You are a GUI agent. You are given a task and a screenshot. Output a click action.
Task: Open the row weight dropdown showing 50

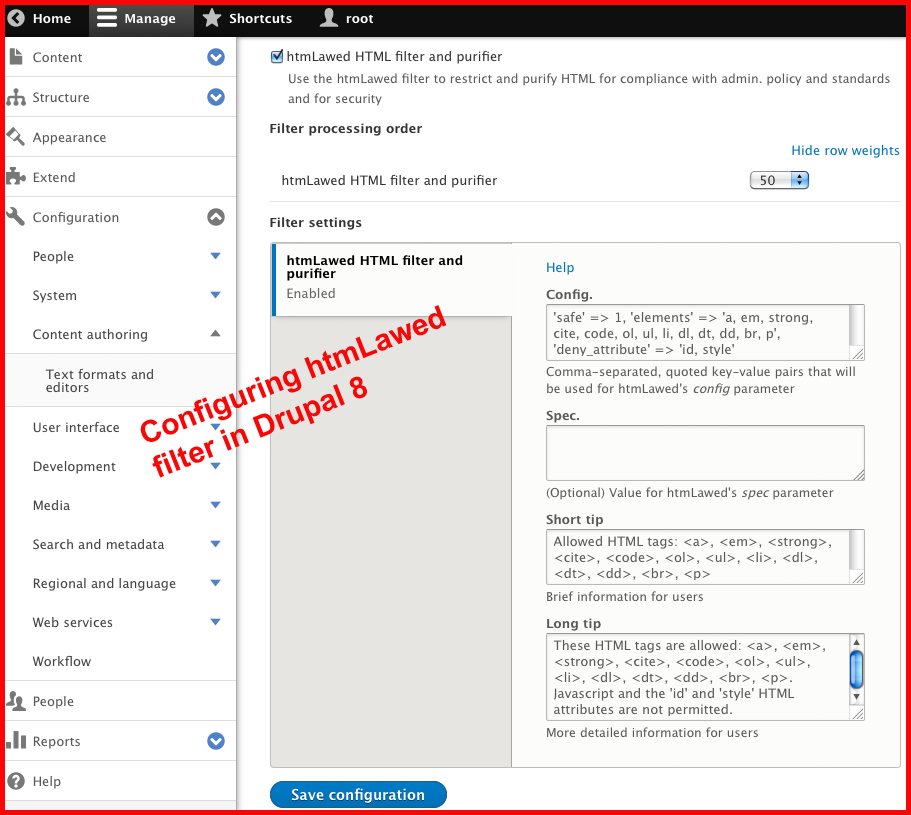779,180
